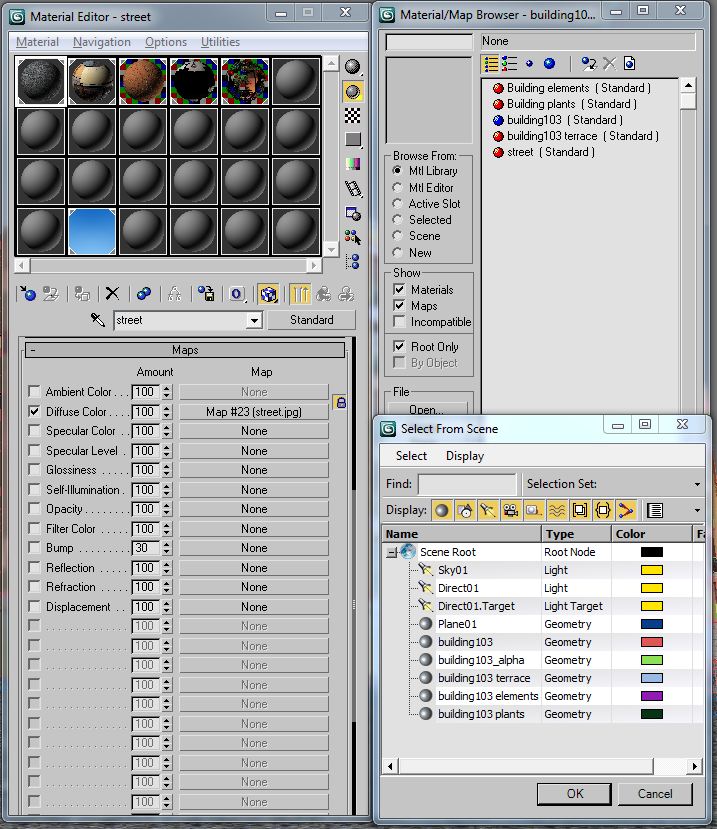Uncheck the Root Only checkbox
Viewport: 717px width, 829px height.
point(399,346)
